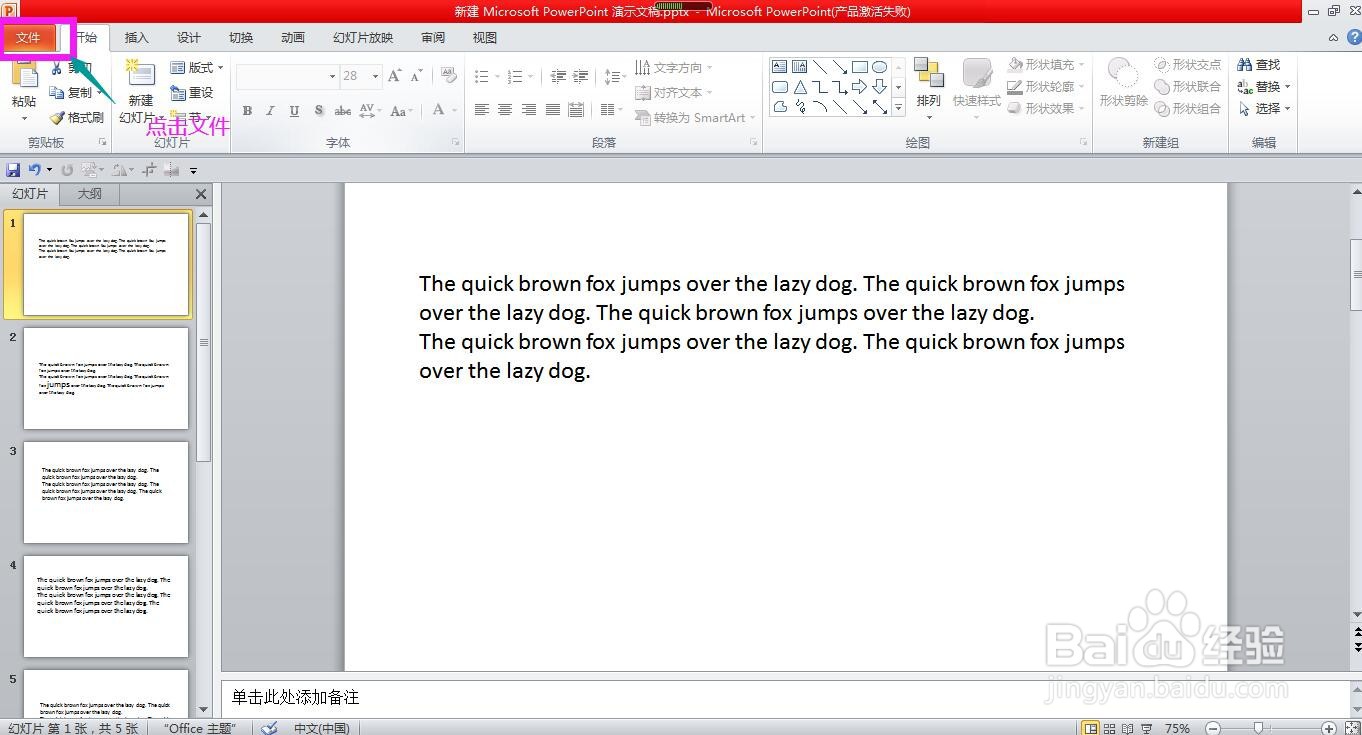Click the decrease font size icon
The height and width of the screenshot is (735, 1362).
click(x=415, y=76)
